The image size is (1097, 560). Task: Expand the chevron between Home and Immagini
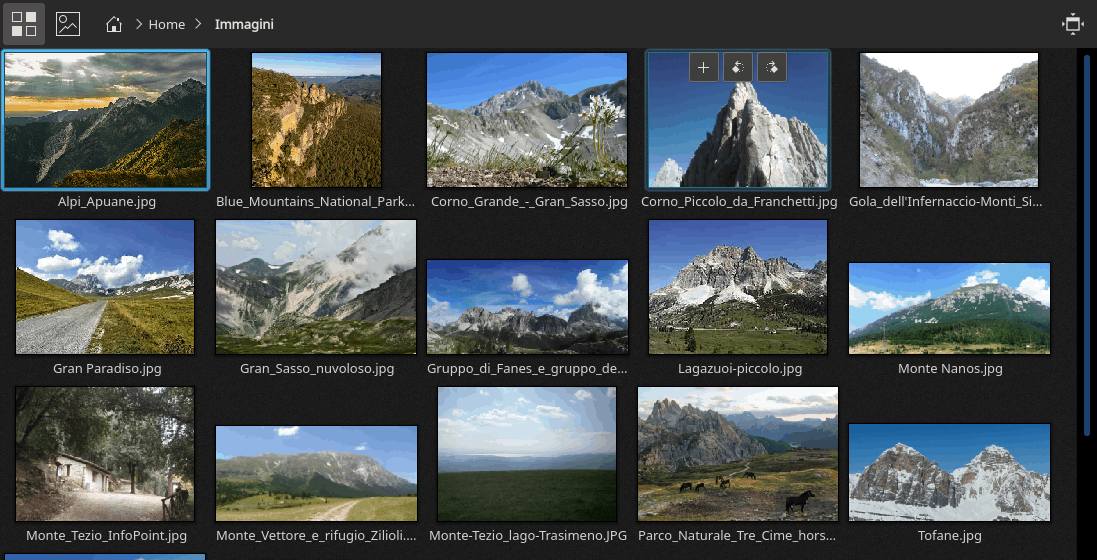click(199, 24)
